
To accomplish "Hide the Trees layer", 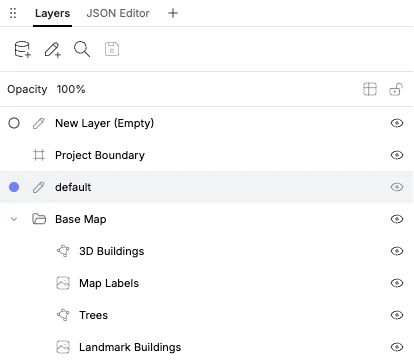I will click(x=397, y=315).
